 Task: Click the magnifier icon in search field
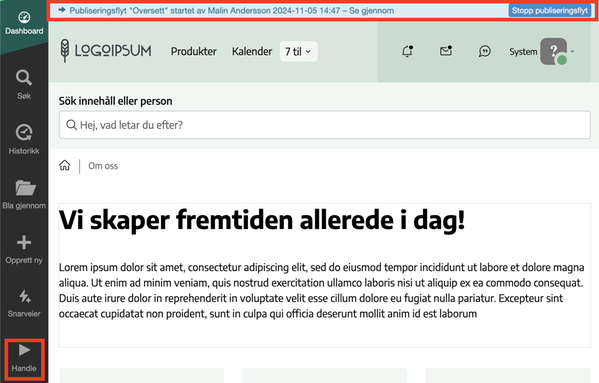pyautogui.click(x=71, y=125)
